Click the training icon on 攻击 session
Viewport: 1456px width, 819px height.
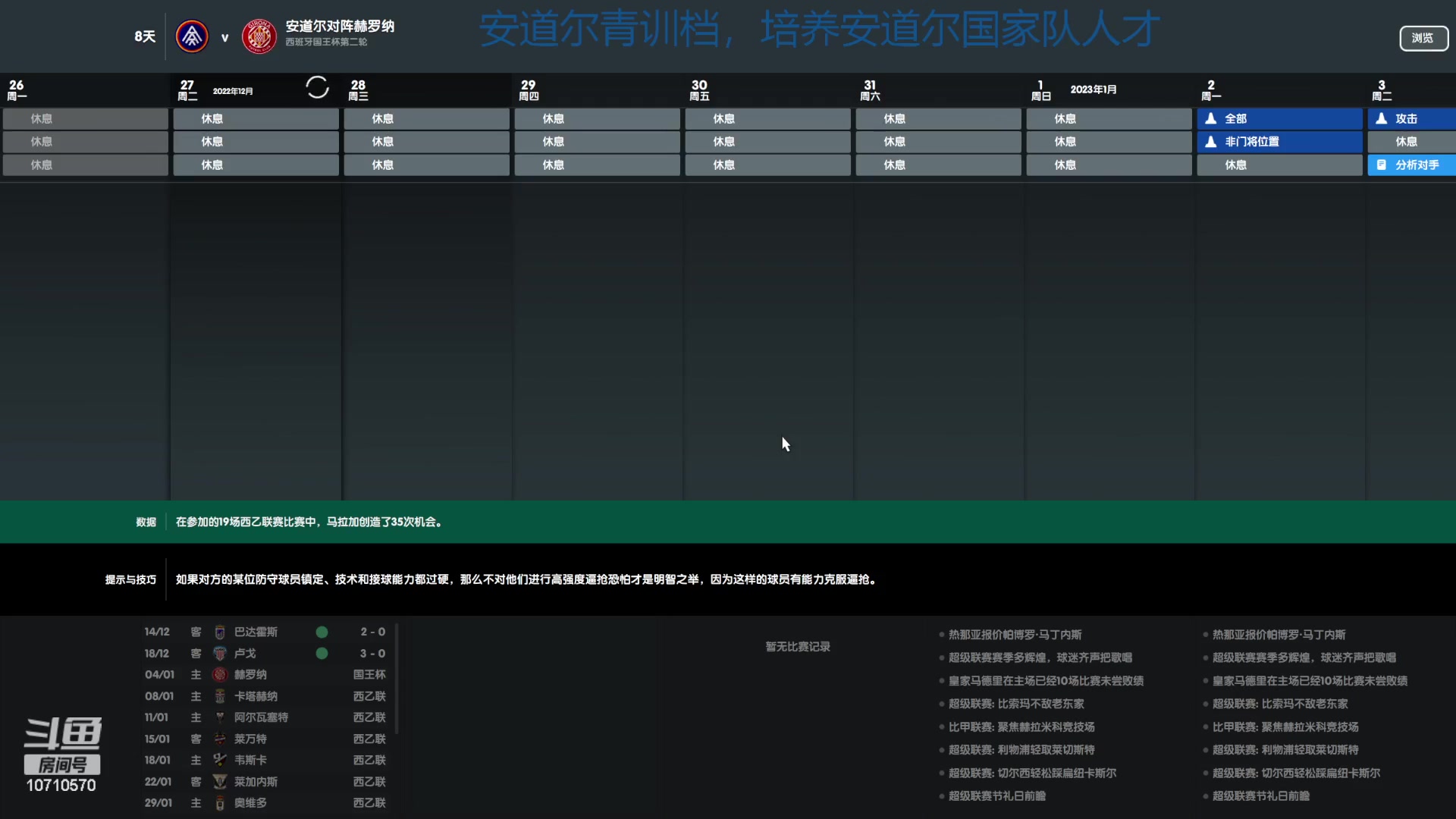tap(1382, 119)
